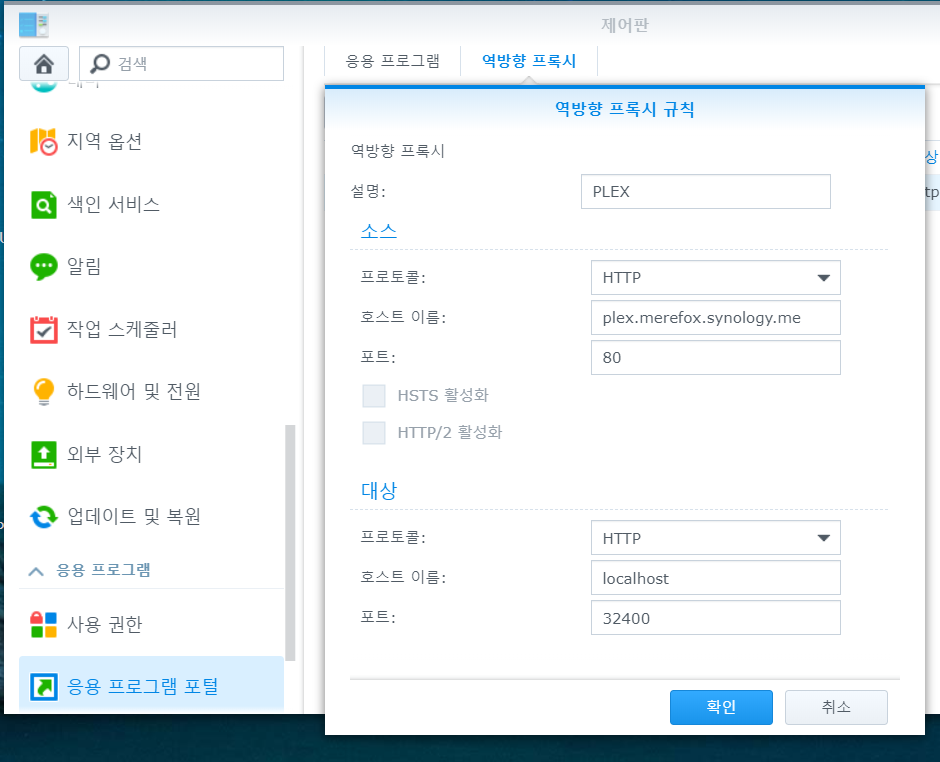
Task: Open the 하드웨어 및 전원 bulb icon
Action: (44, 391)
